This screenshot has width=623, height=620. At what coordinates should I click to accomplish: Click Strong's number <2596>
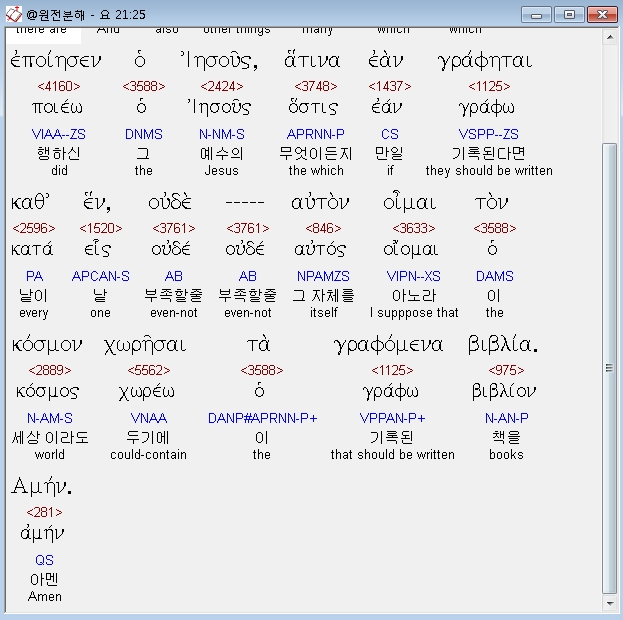34,228
